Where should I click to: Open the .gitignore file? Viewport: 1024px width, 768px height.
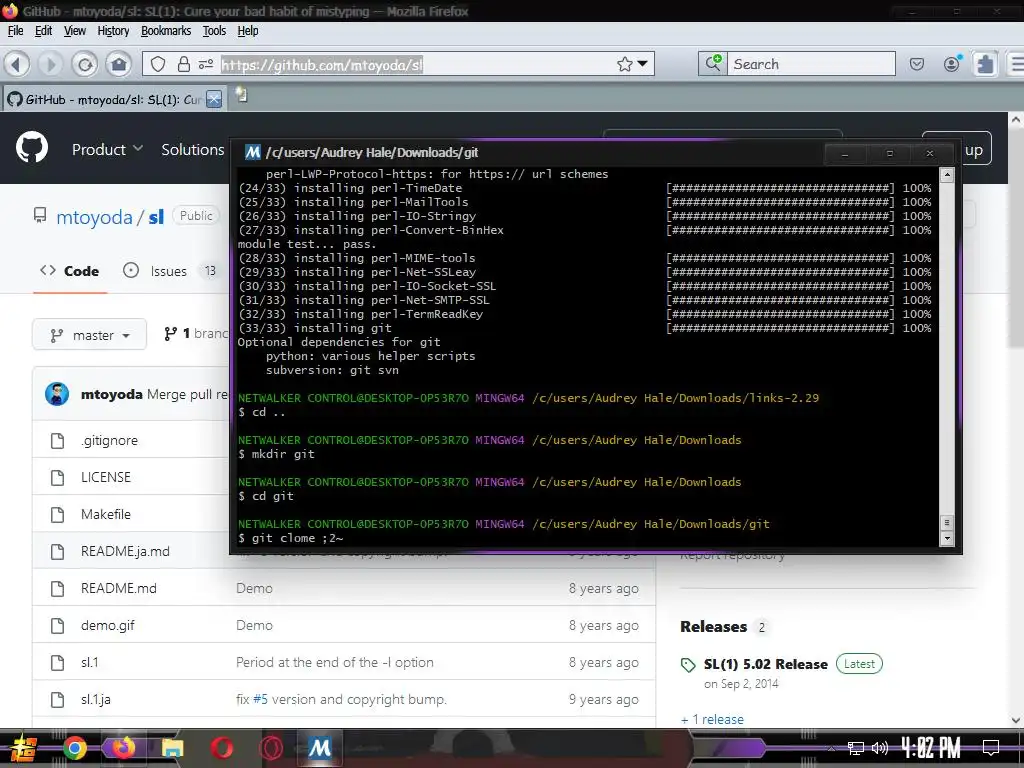click(109, 440)
